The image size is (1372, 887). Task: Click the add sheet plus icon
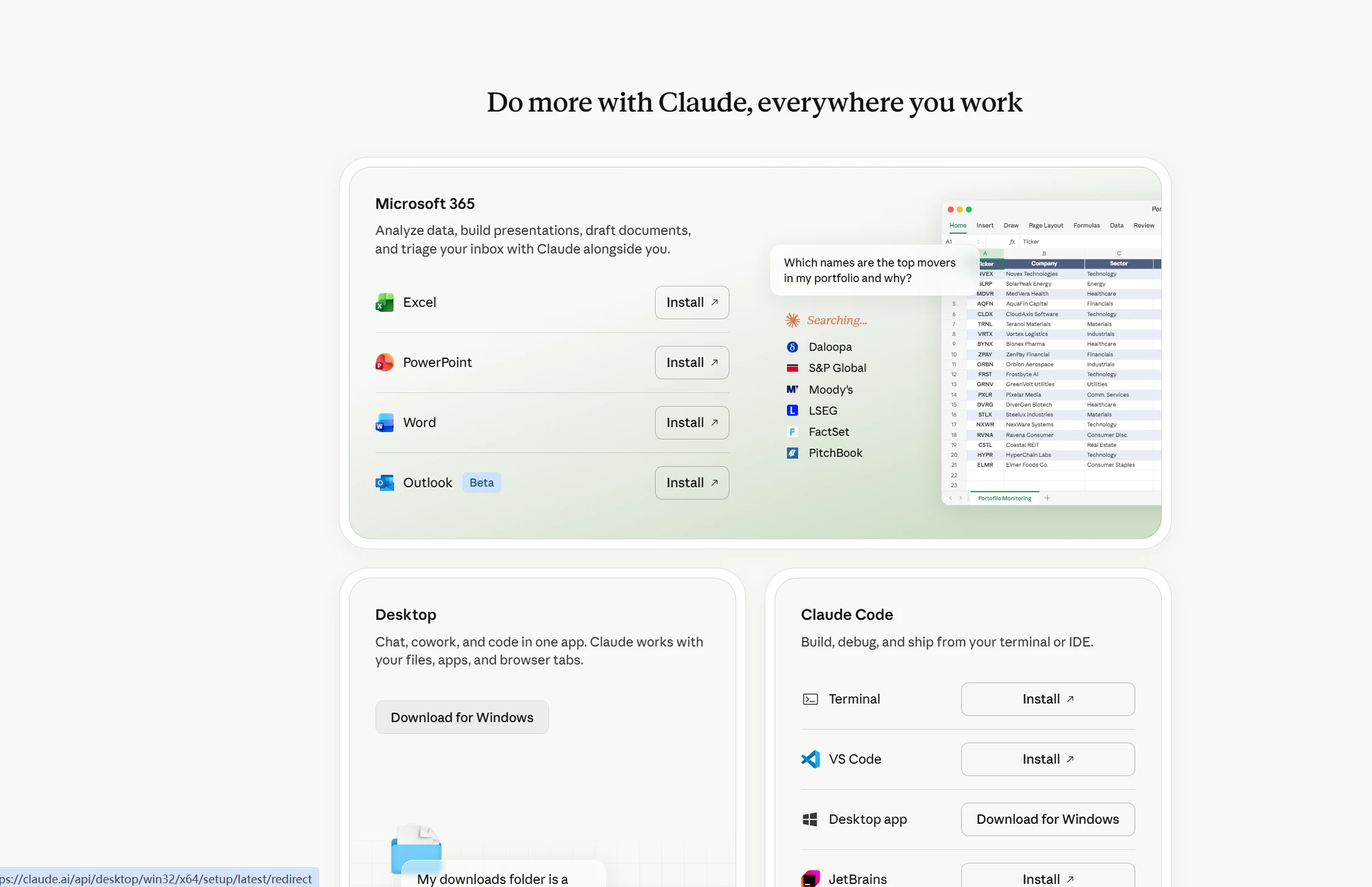[1047, 498]
